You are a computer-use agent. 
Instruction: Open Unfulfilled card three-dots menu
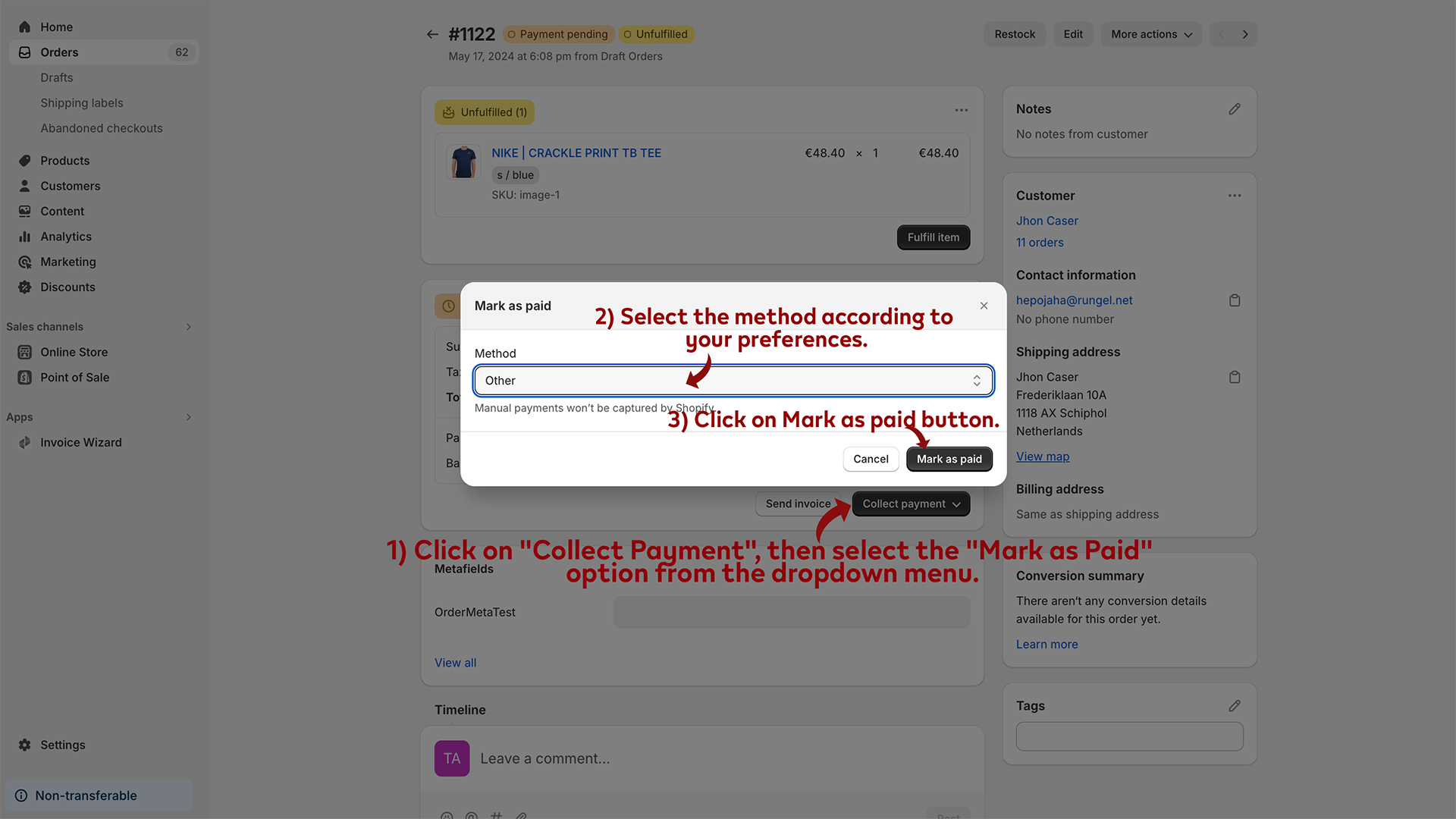coord(962,110)
